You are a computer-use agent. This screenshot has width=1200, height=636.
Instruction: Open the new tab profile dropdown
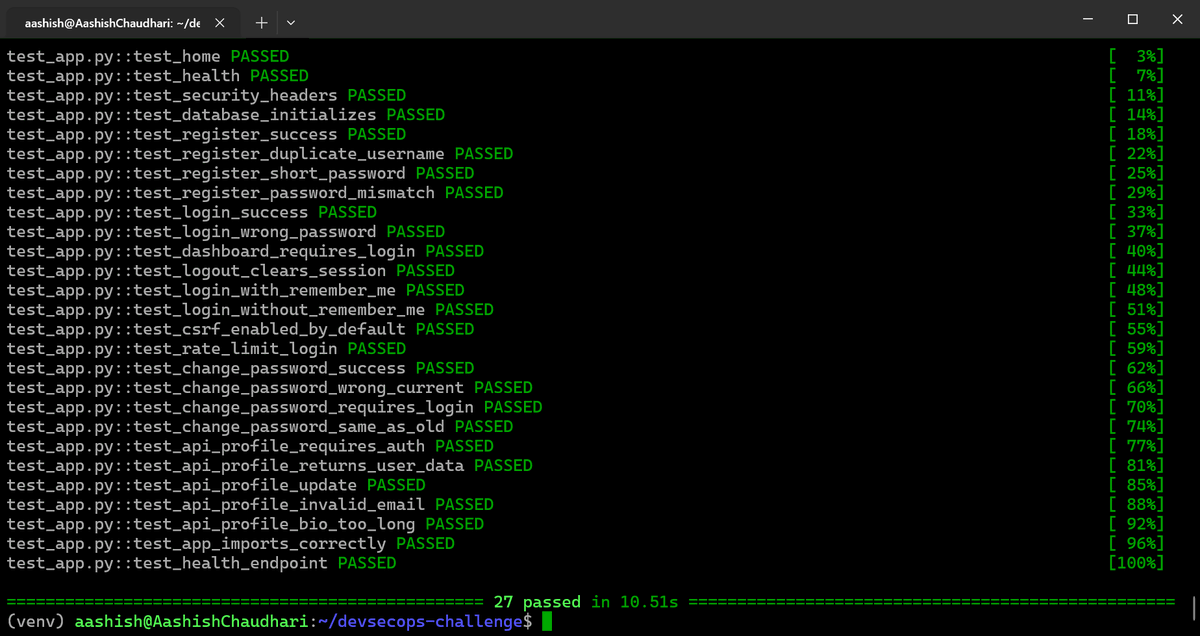click(290, 21)
